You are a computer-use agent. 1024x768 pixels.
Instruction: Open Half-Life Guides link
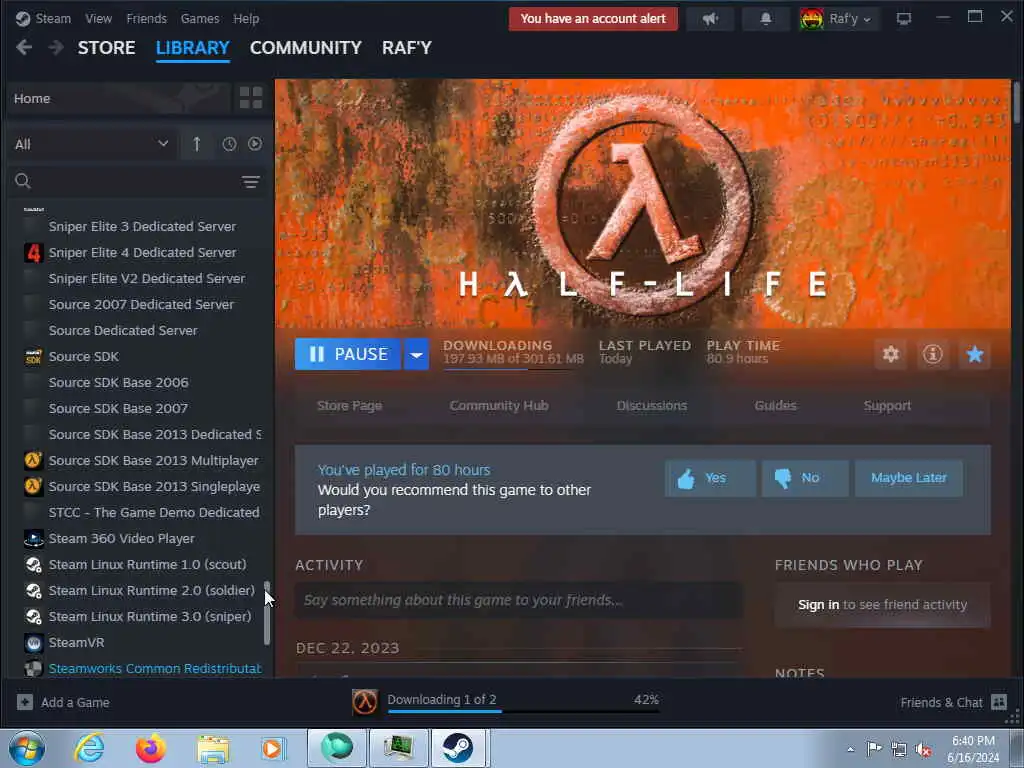pyautogui.click(x=775, y=406)
